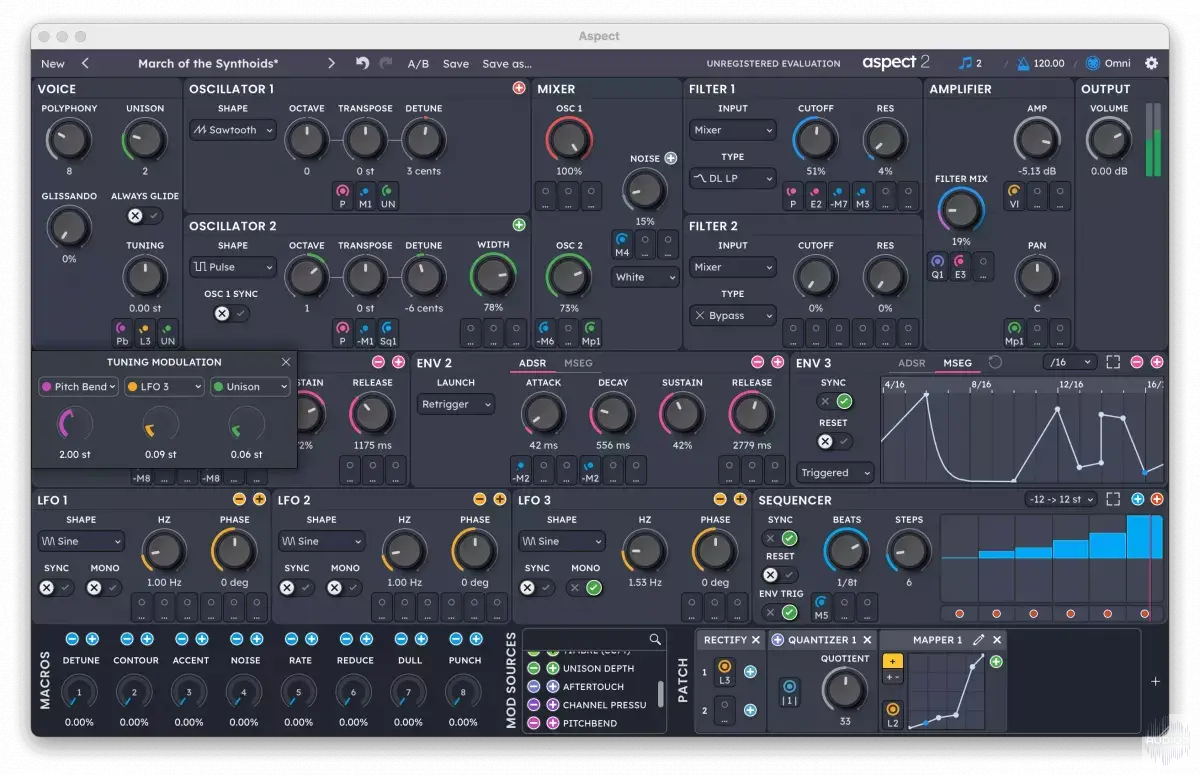Close the Rectify patch module

(756, 640)
